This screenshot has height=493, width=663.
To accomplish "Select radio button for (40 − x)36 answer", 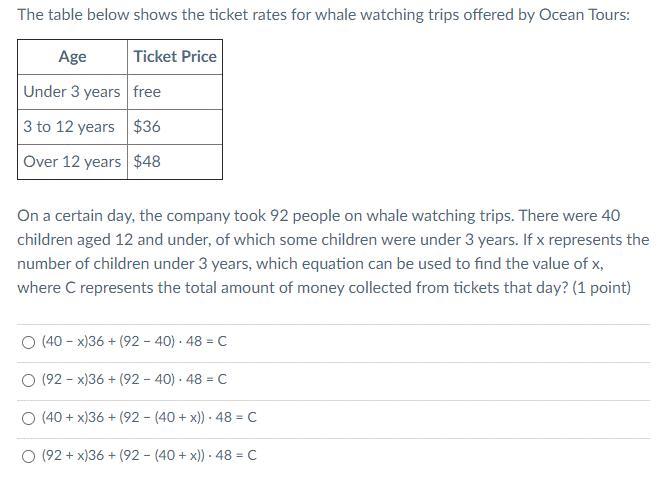I will coord(27,342).
